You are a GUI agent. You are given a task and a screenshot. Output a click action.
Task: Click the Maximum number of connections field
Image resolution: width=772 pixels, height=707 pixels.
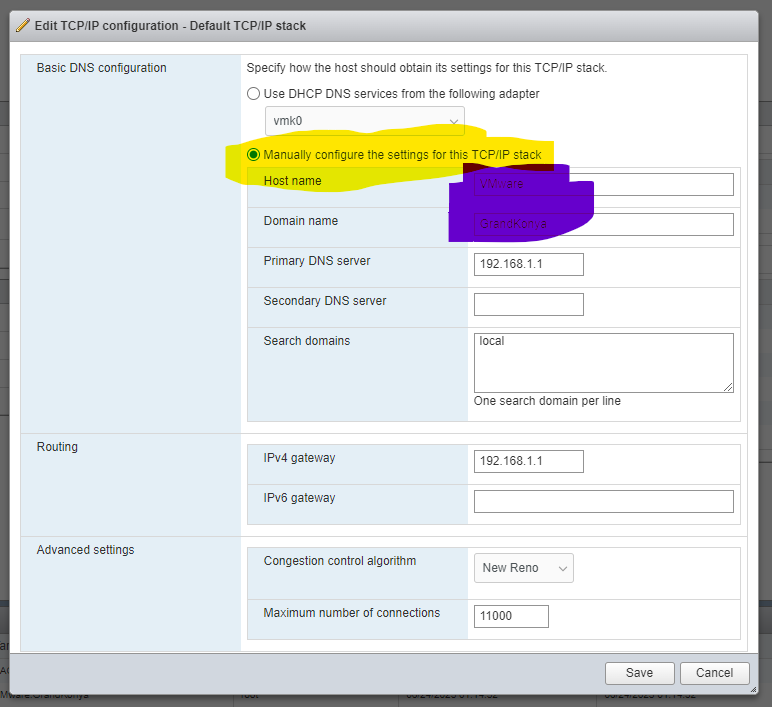coord(511,616)
